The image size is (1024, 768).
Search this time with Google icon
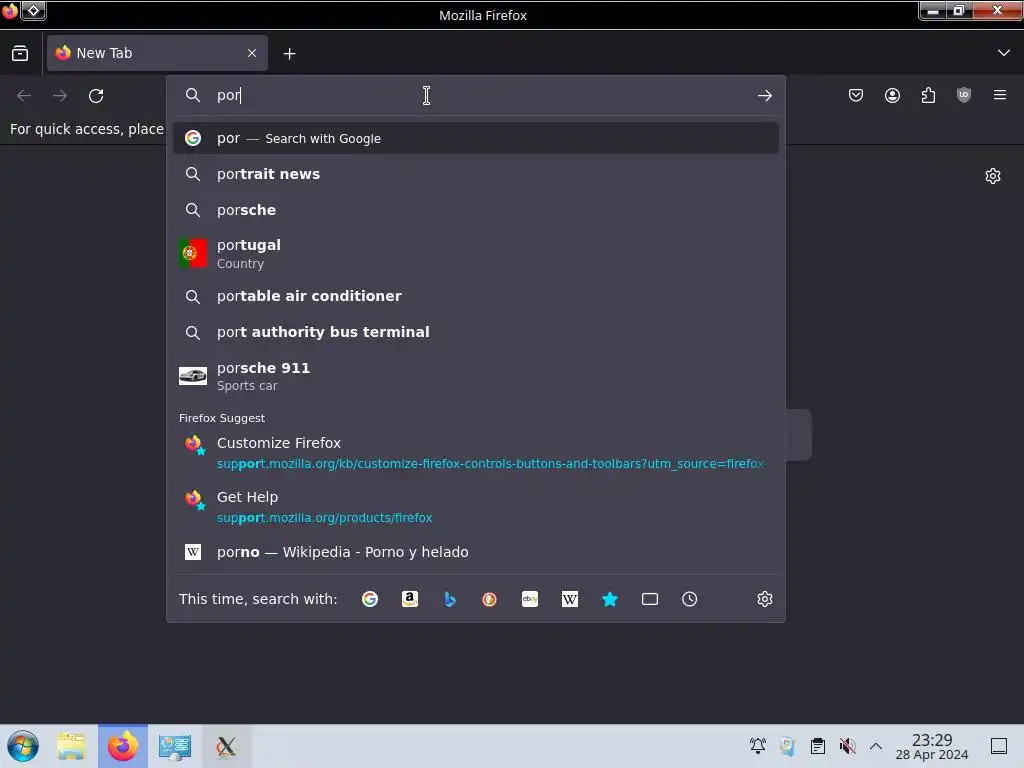[x=370, y=599]
